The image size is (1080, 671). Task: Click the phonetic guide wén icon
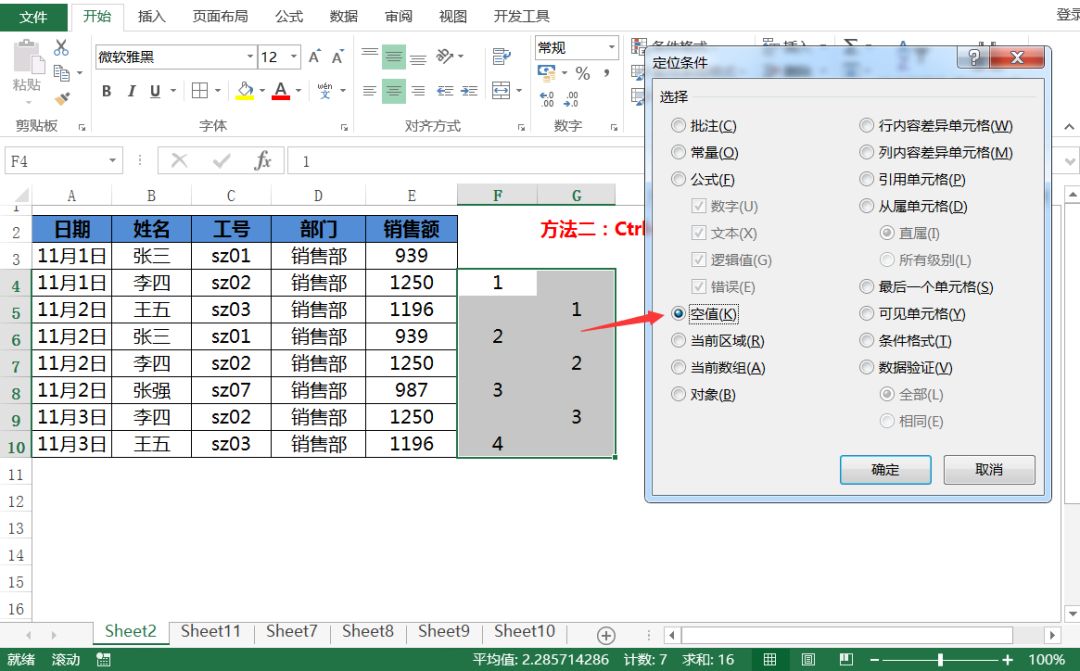(x=325, y=90)
